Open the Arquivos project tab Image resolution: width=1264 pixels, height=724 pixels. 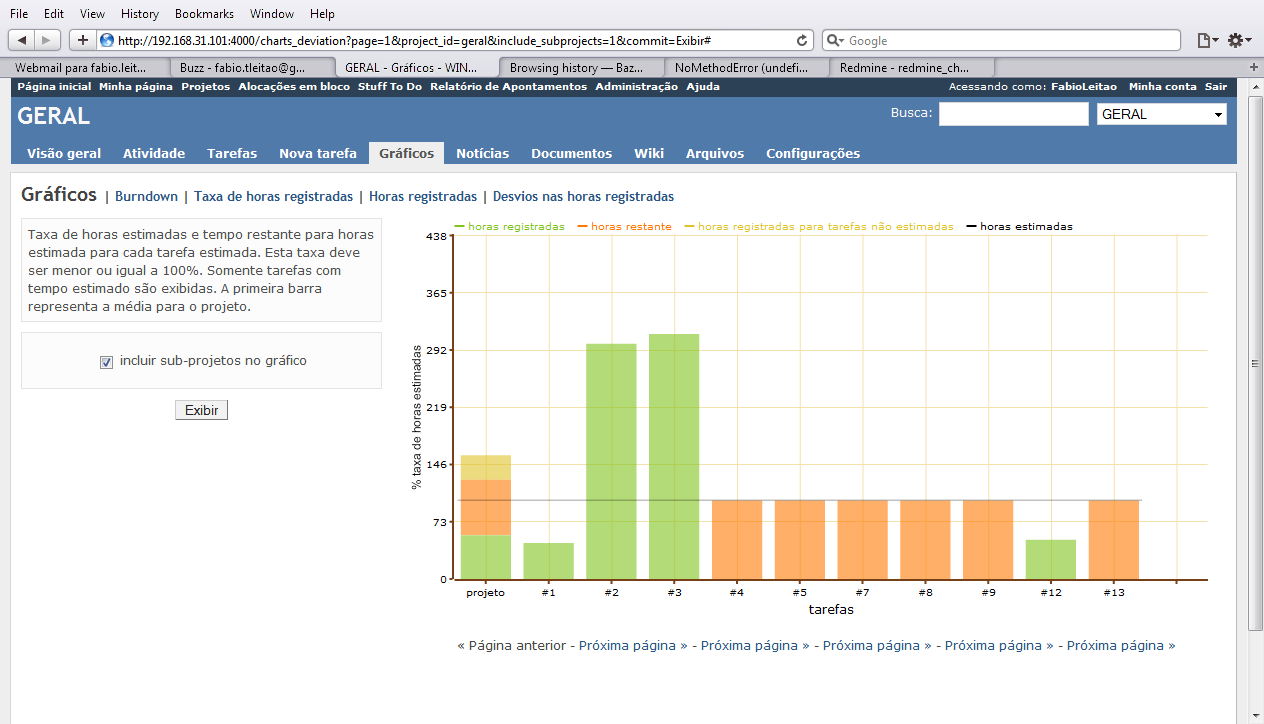715,153
